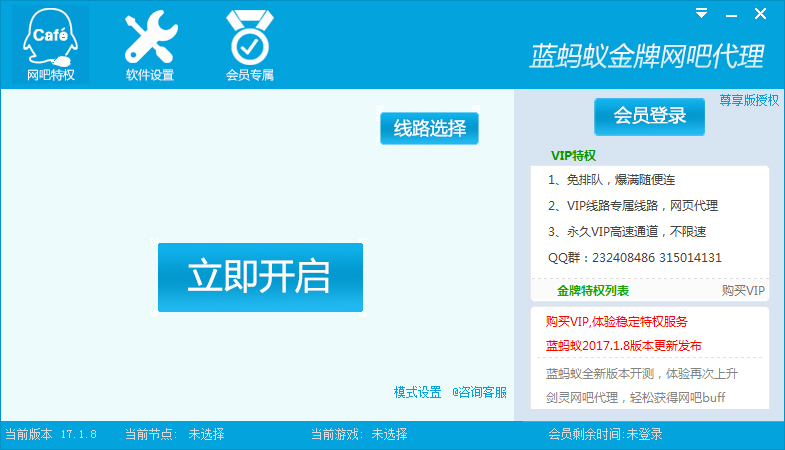Click the 当前节点: 未选择 status entry

[x=174, y=434]
